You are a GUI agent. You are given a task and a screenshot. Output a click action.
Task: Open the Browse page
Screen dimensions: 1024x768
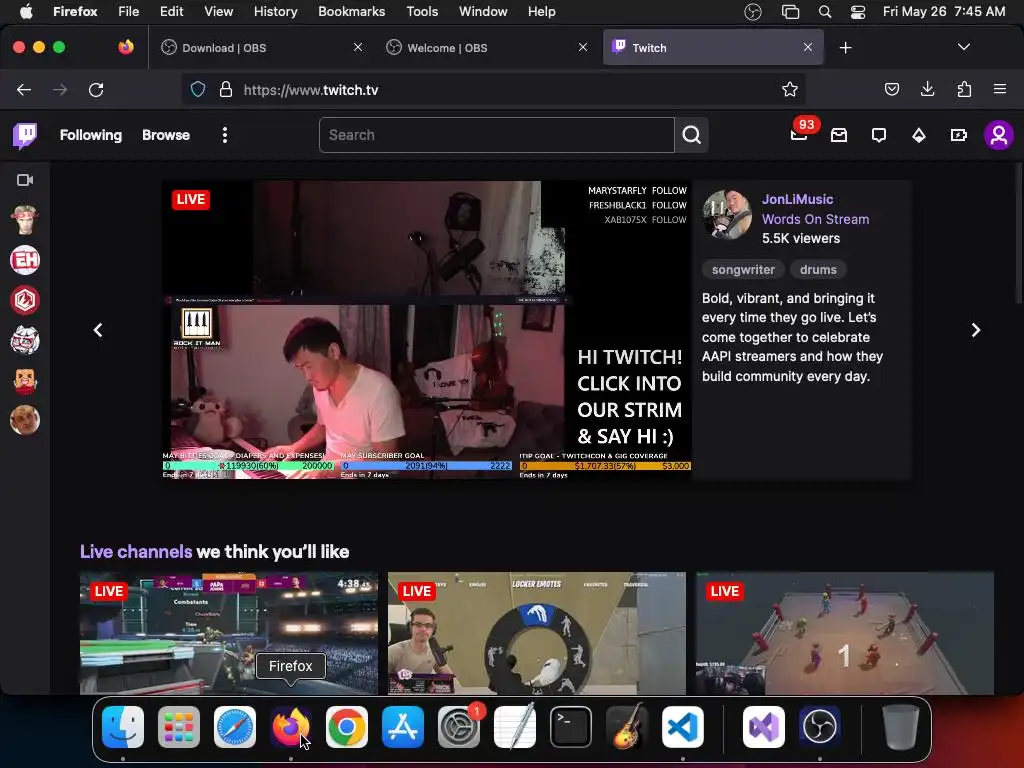click(166, 135)
